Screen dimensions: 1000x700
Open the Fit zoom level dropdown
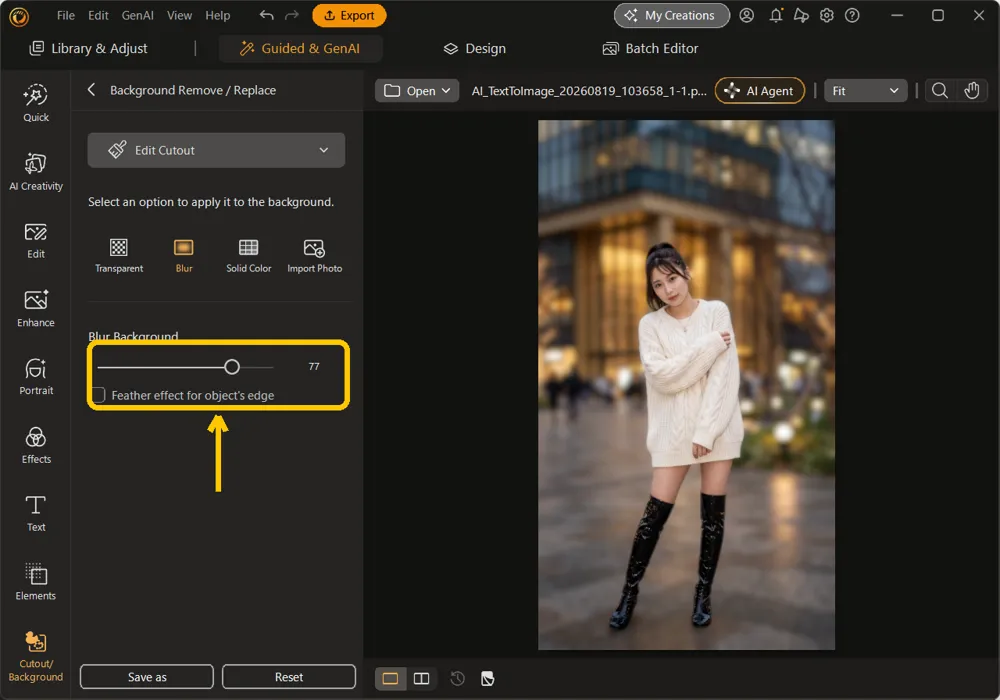pos(865,91)
